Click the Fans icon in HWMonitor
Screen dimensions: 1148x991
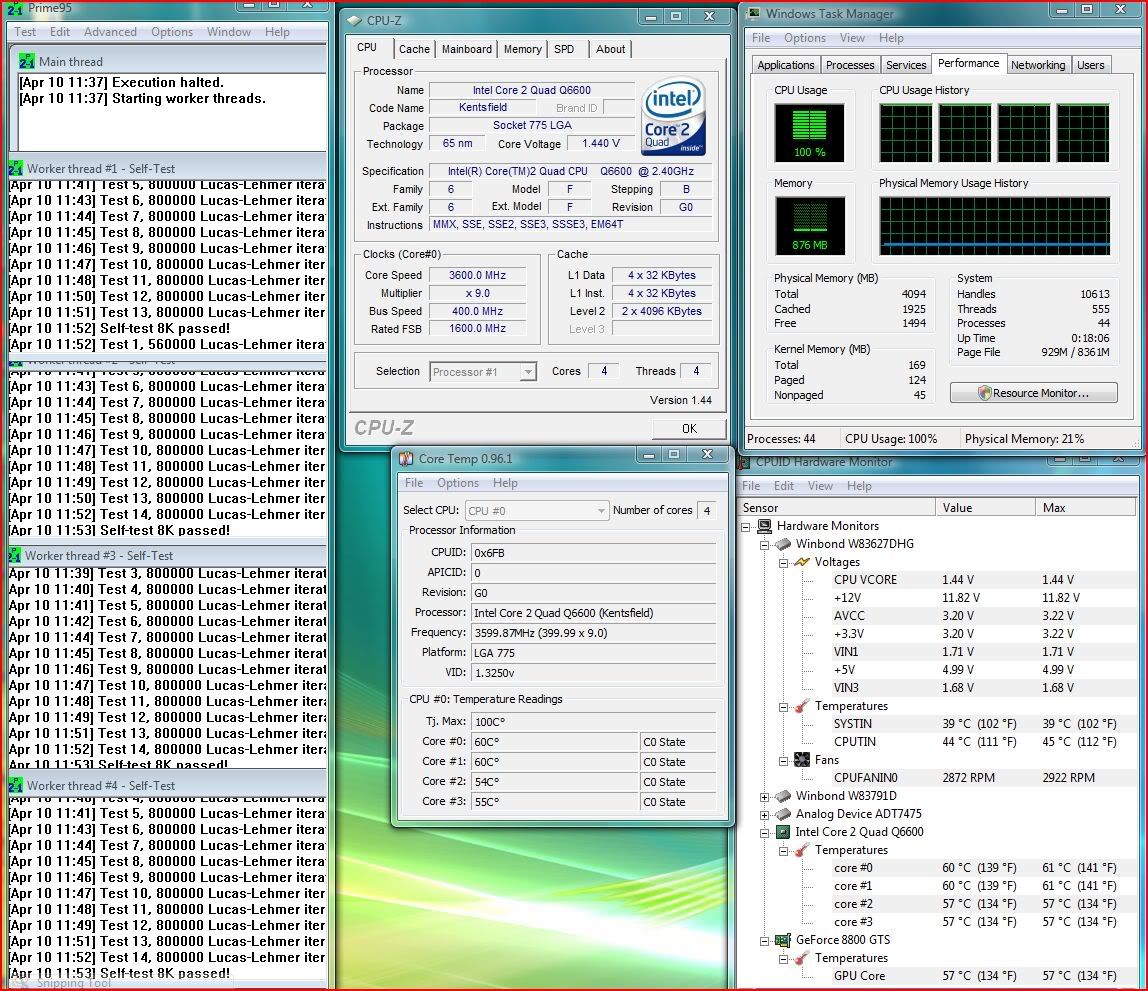pyautogui.click(x=802, y=760)
